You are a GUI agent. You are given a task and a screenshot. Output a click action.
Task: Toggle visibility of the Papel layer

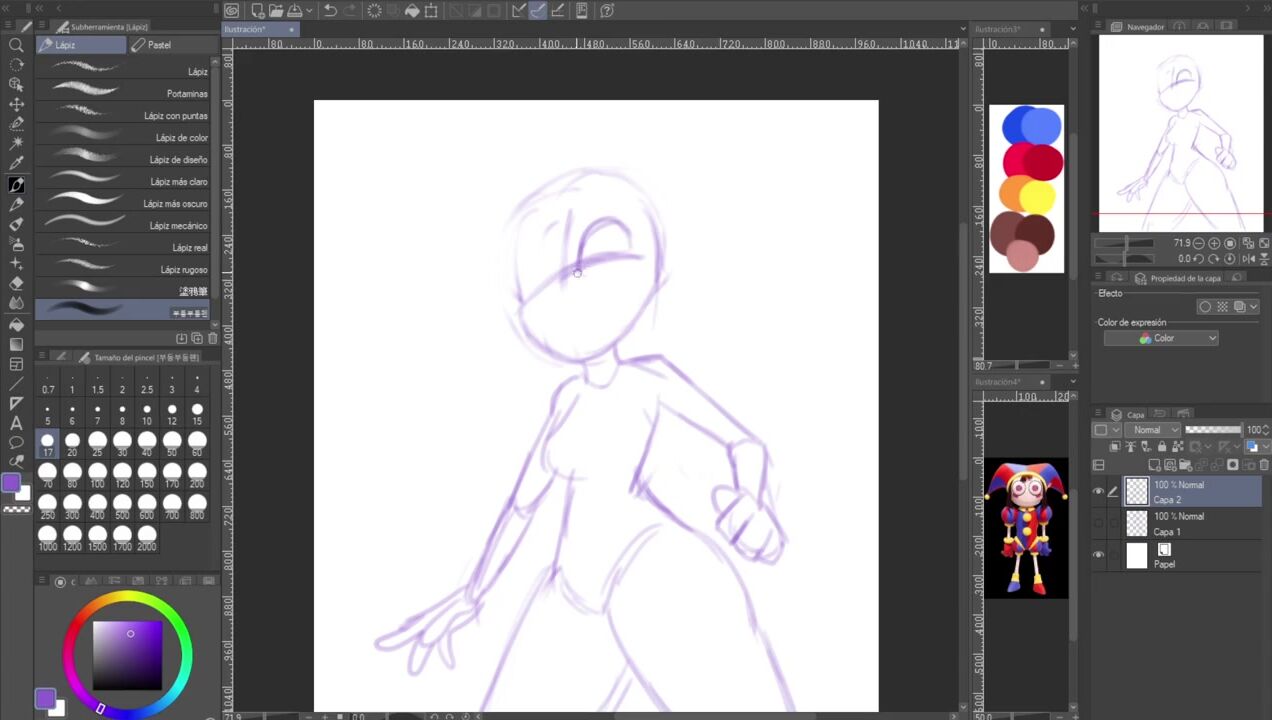click(1098, 555)
